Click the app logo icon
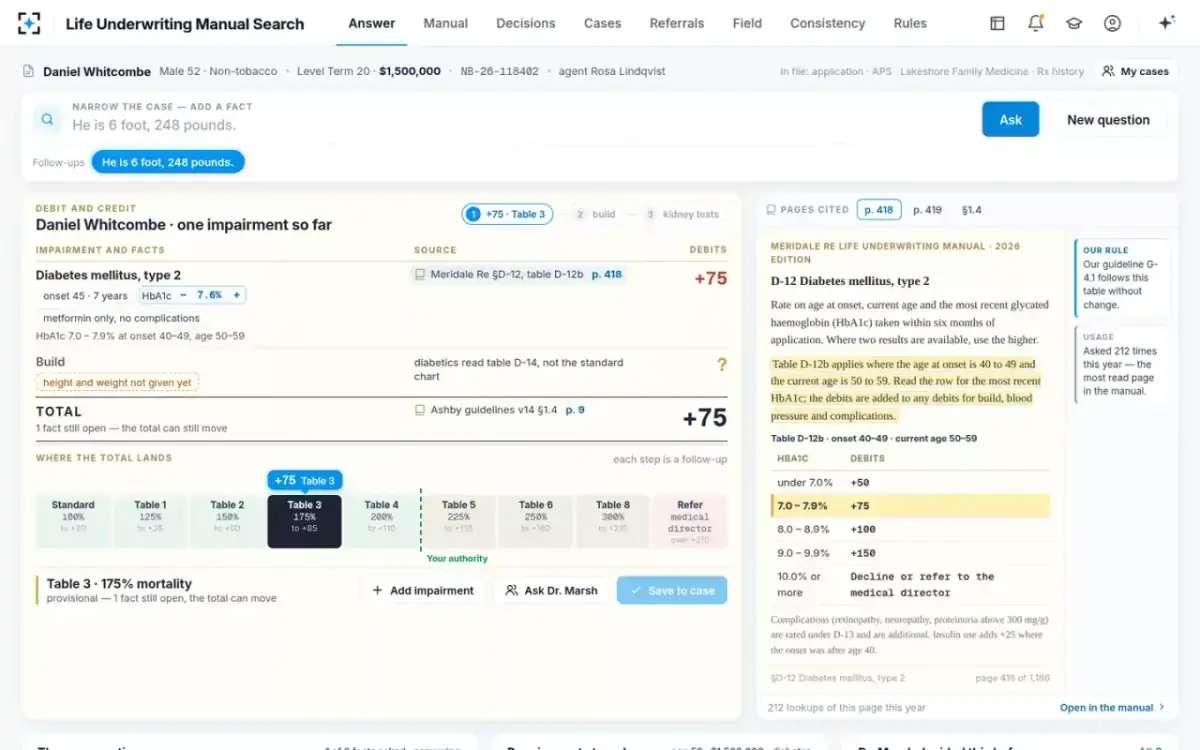This screenshot has width=1200, height=750. tap(29, 23)
